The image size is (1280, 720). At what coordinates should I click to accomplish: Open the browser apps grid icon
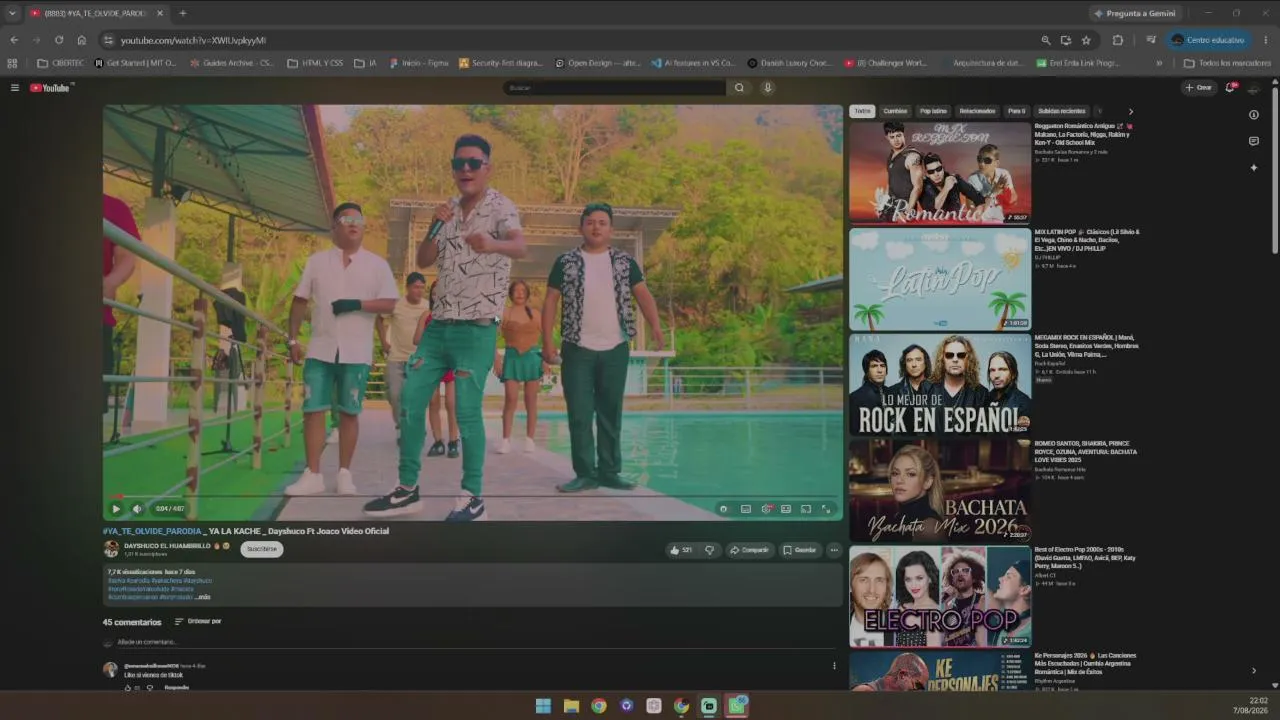pos(12,63)
